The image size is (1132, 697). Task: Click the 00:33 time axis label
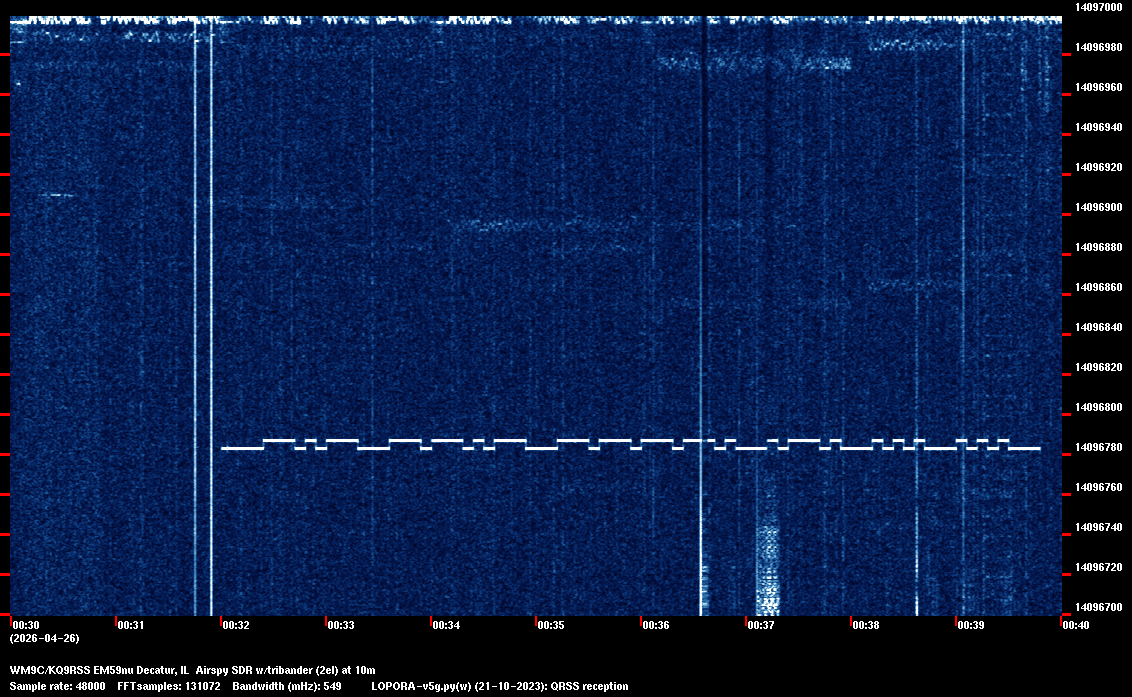[x=341, y=625]
